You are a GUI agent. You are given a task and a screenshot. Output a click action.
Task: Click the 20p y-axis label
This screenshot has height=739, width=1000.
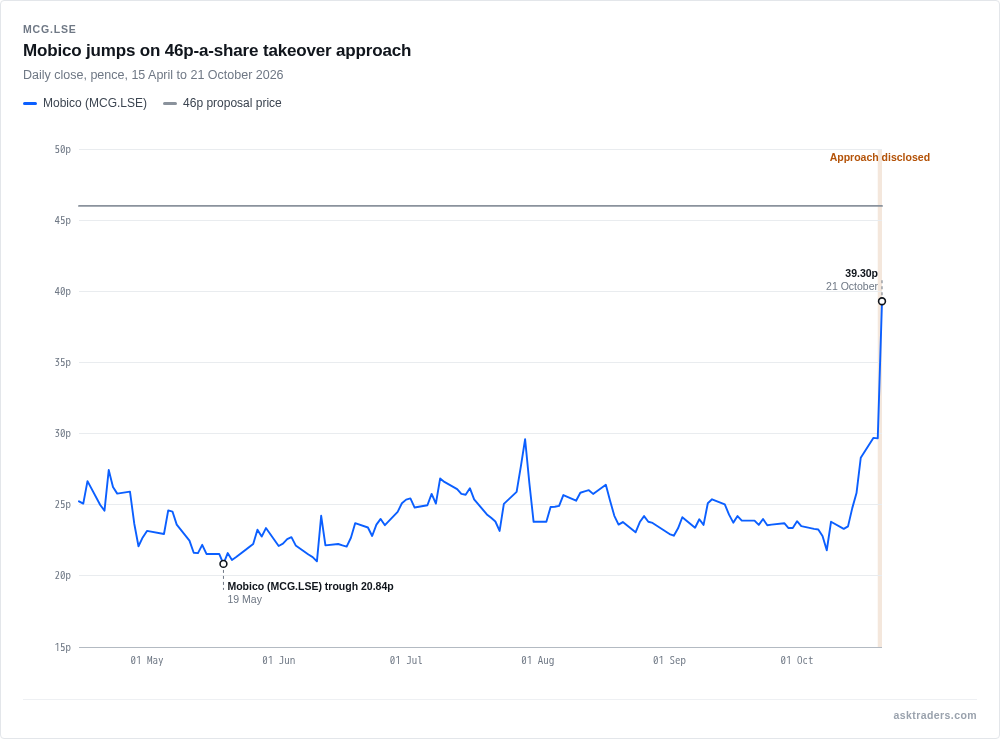coord(62,575)
